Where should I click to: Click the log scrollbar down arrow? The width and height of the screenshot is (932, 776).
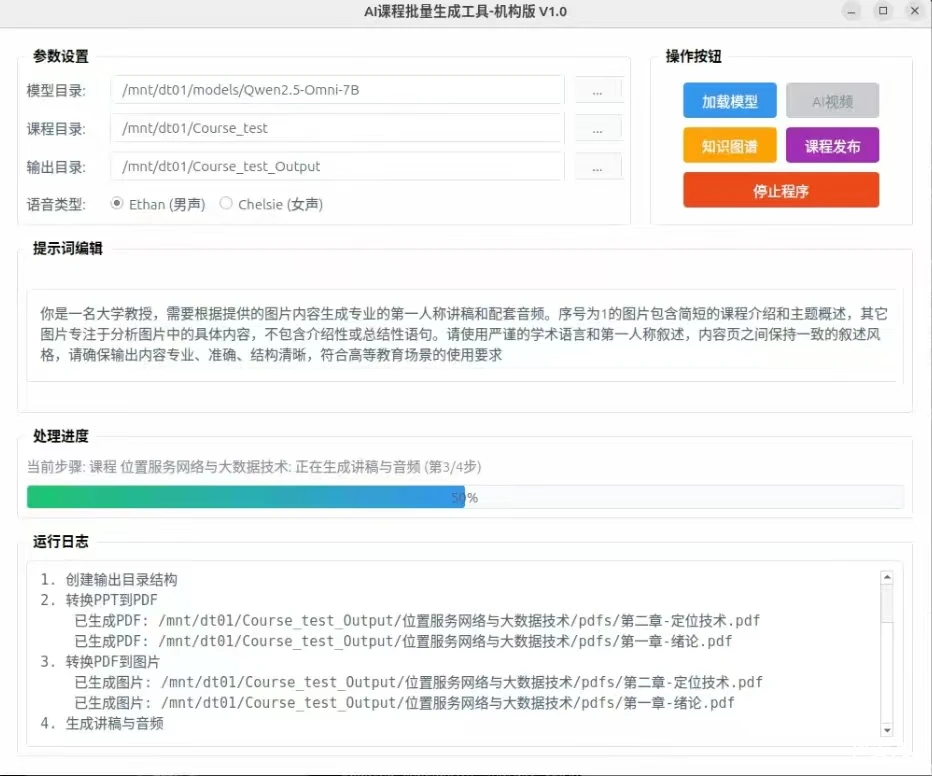point(887,730)
